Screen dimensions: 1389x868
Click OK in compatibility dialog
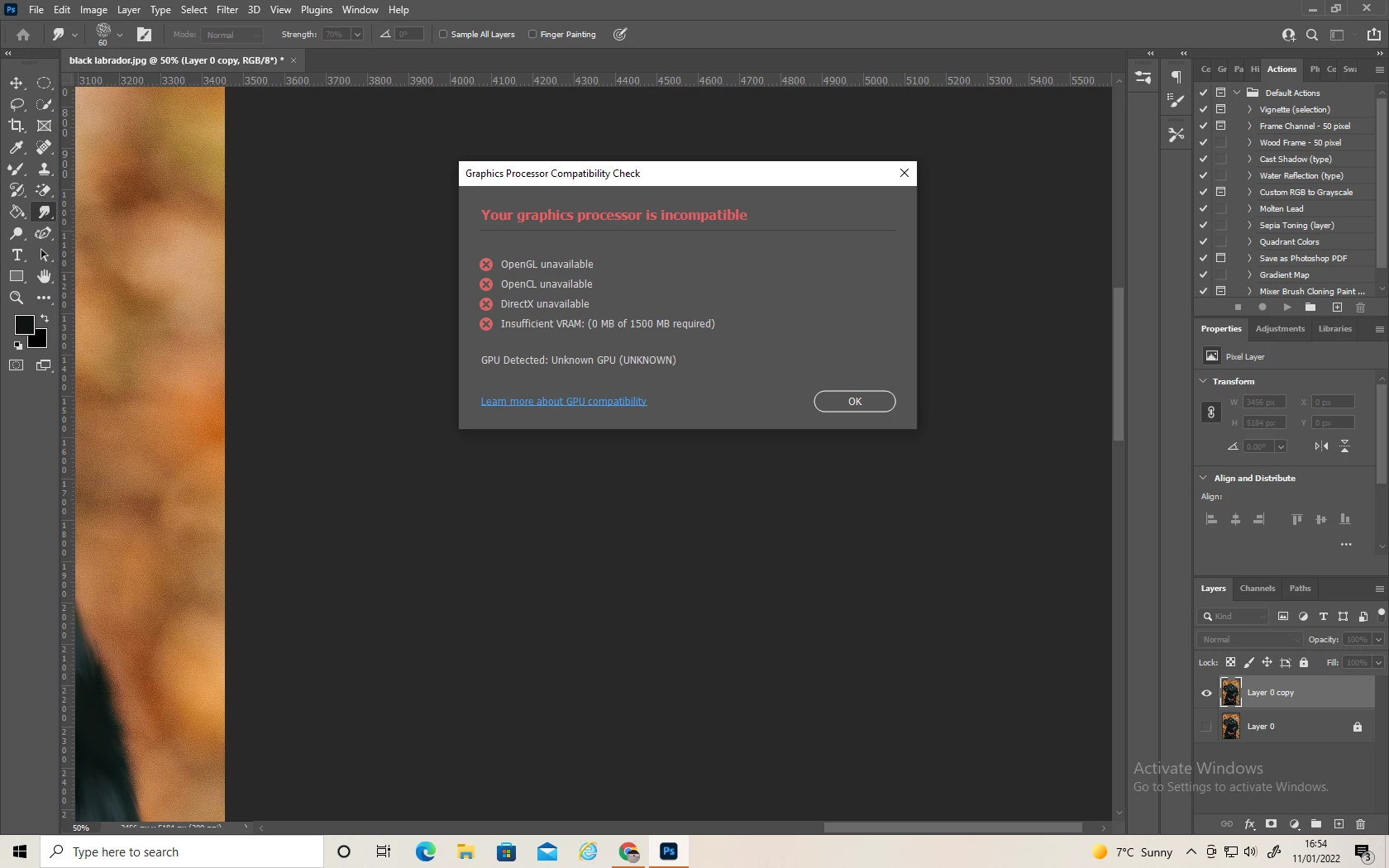click(x=854, y=402)
